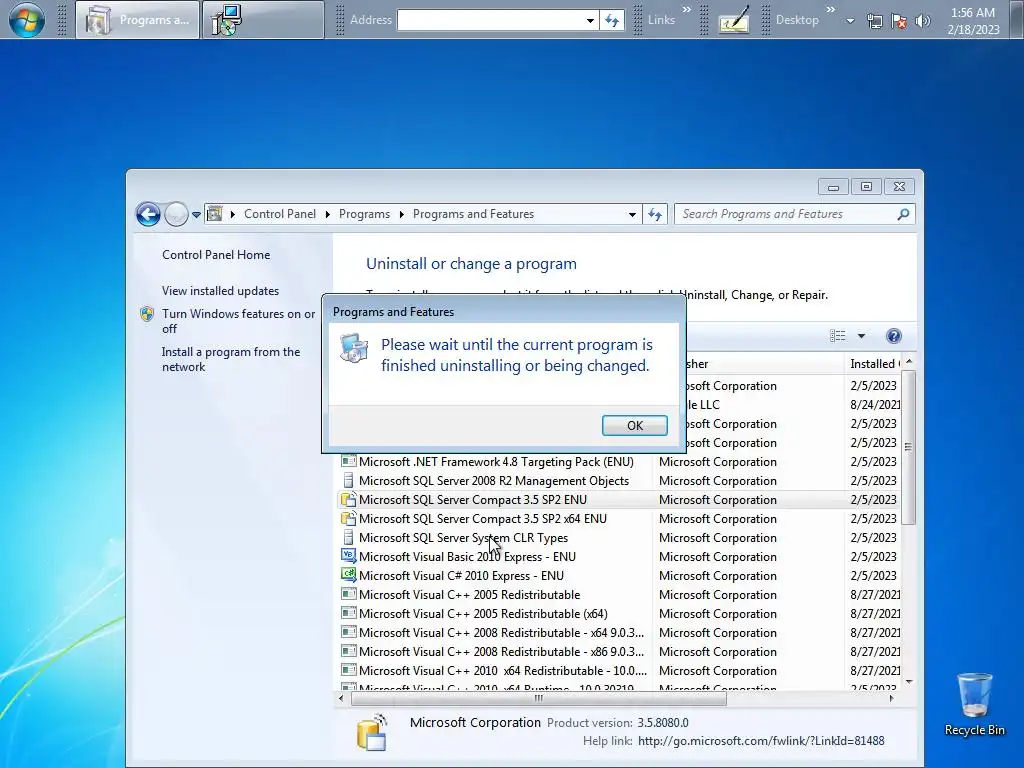This screenshot has width=1024, height=768.
Task: Open Install a program from the network
Action: [x=231, y=359]
